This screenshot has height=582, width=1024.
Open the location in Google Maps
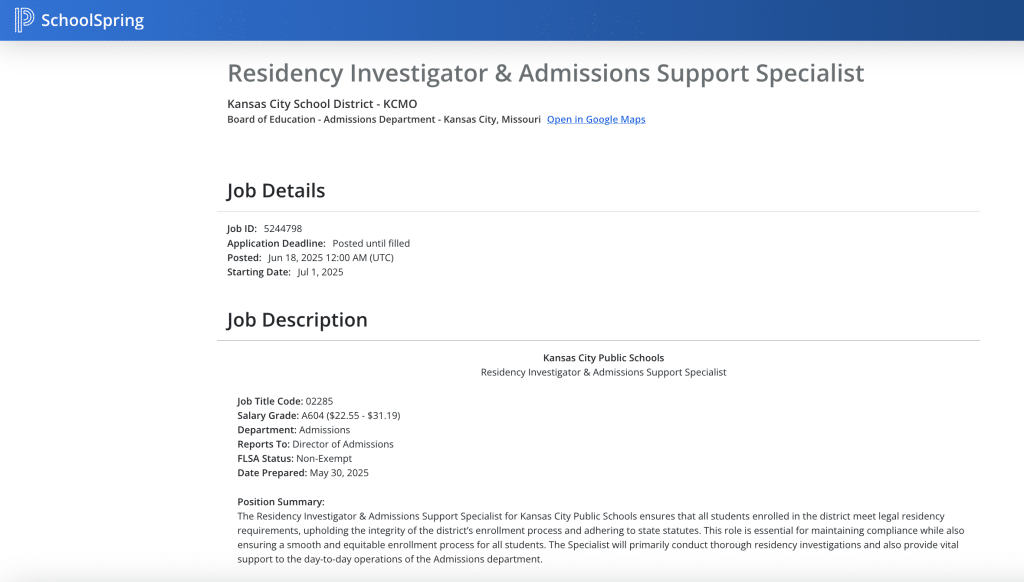(x=595, y=120)
